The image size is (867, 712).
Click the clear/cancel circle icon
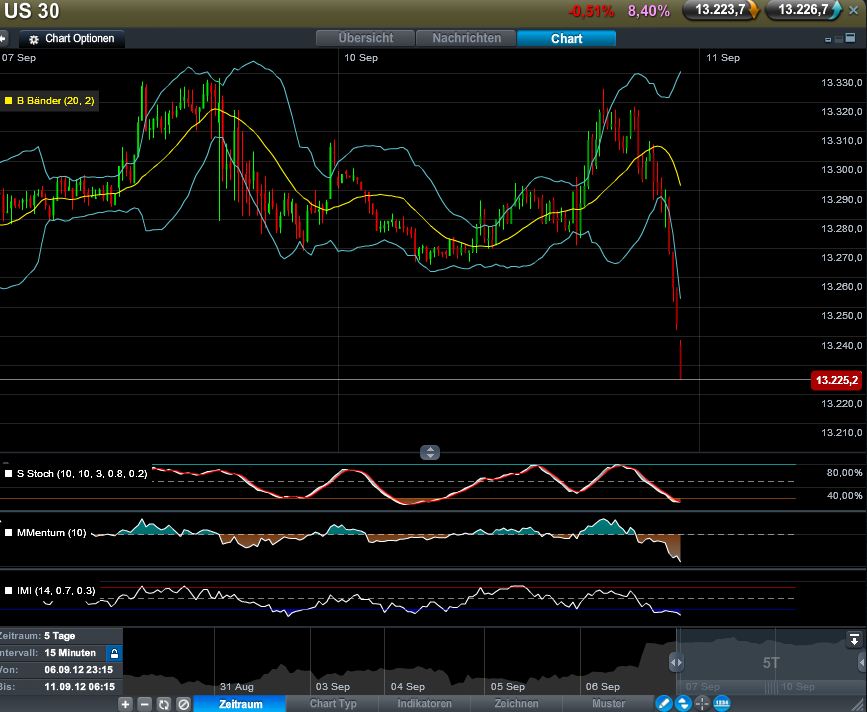pos(183,704)
